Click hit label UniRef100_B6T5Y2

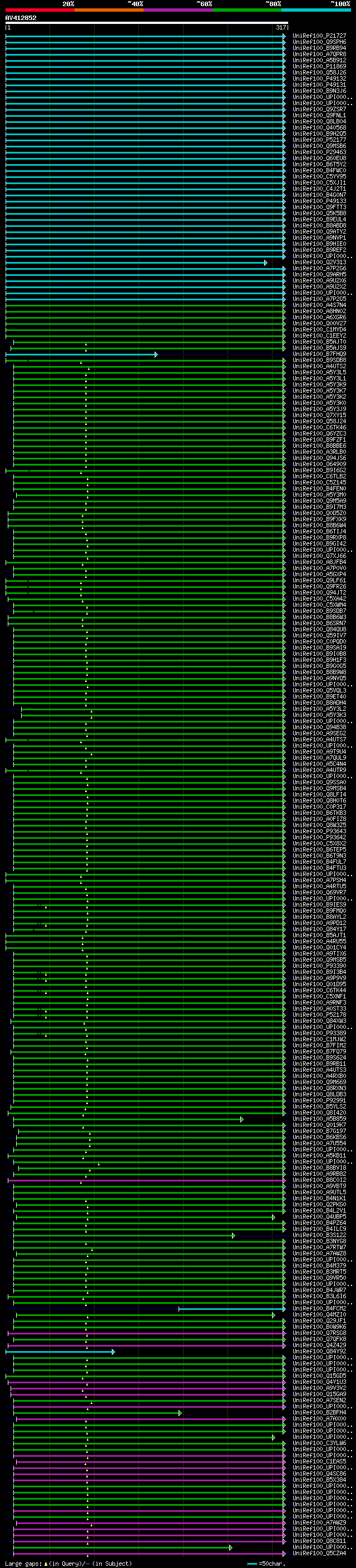pyautogui.click(x=319, y=164)
